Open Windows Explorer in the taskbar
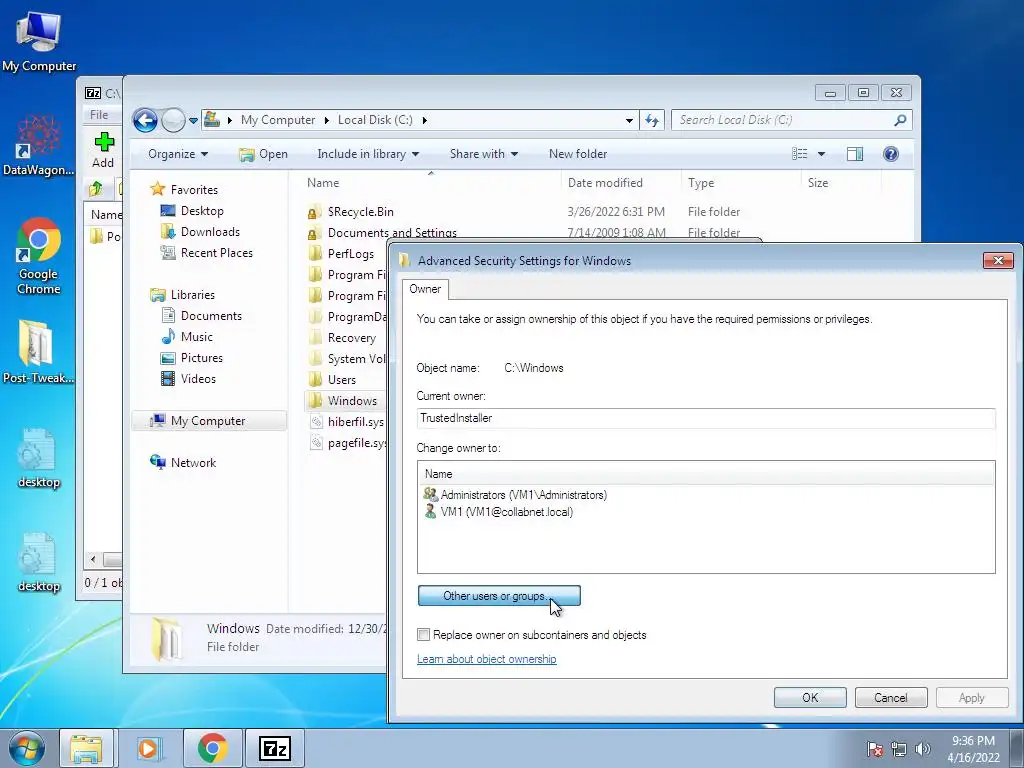 pyautogui.click(x=86, y=748)
